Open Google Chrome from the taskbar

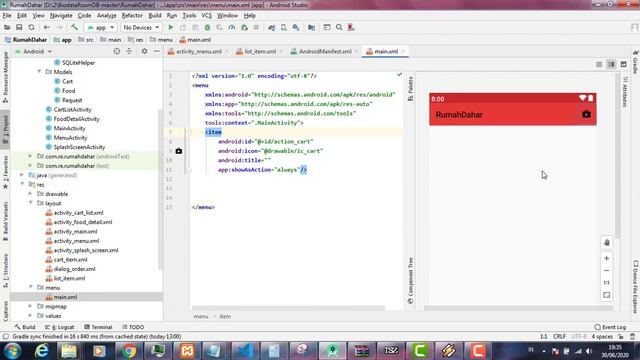point(128,351)
